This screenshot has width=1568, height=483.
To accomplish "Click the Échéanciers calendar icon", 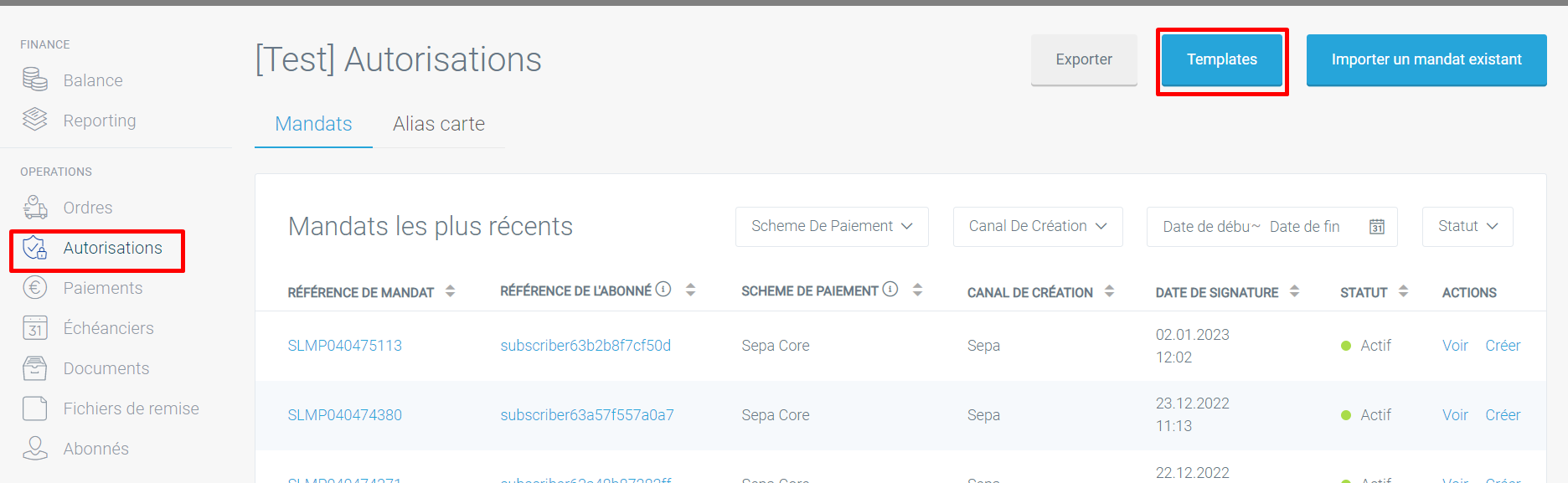I will 35,327.
